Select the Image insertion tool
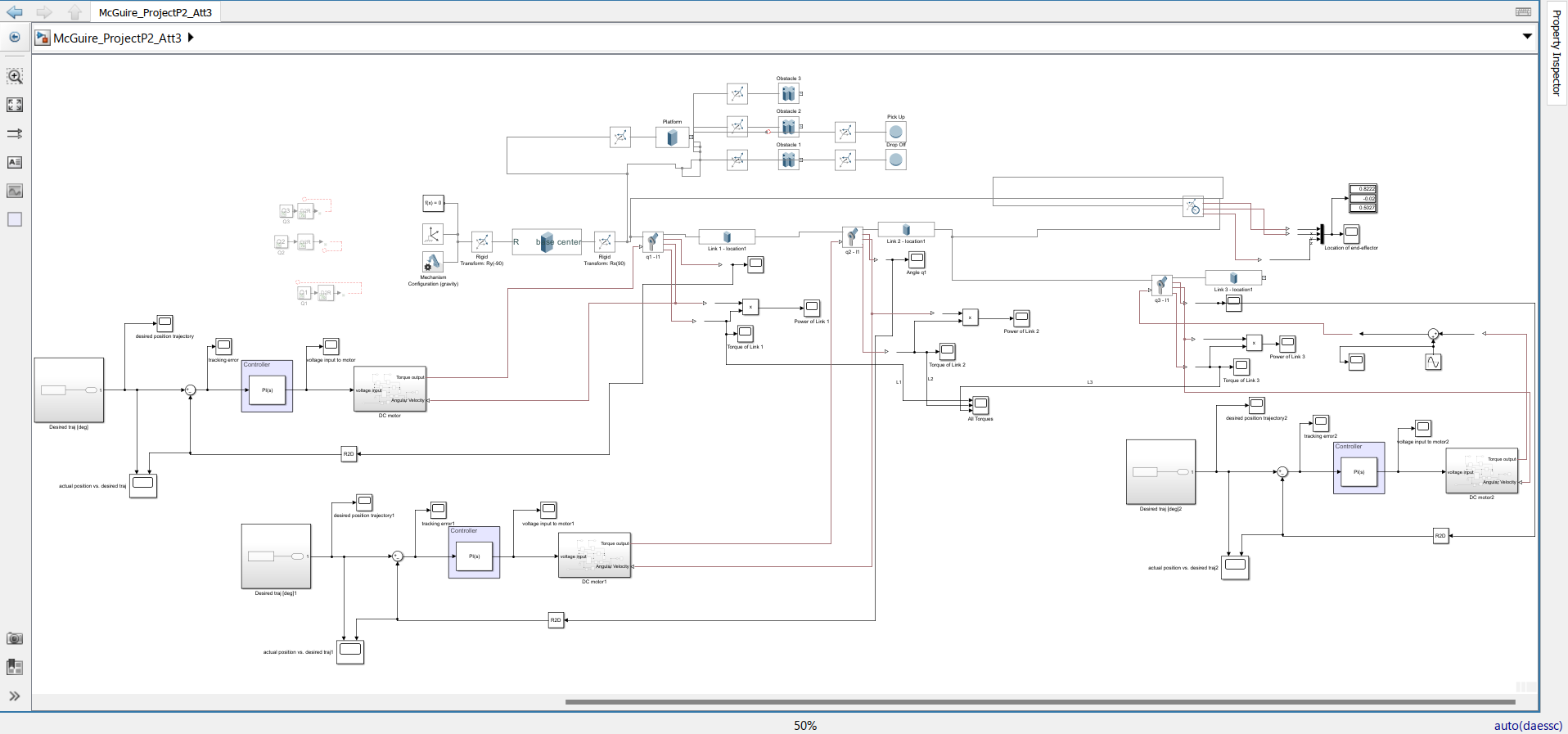 15,191
